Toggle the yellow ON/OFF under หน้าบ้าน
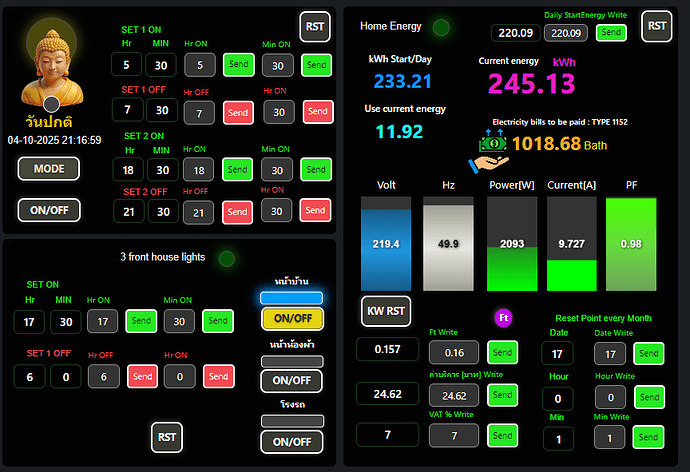 [292, 318]
